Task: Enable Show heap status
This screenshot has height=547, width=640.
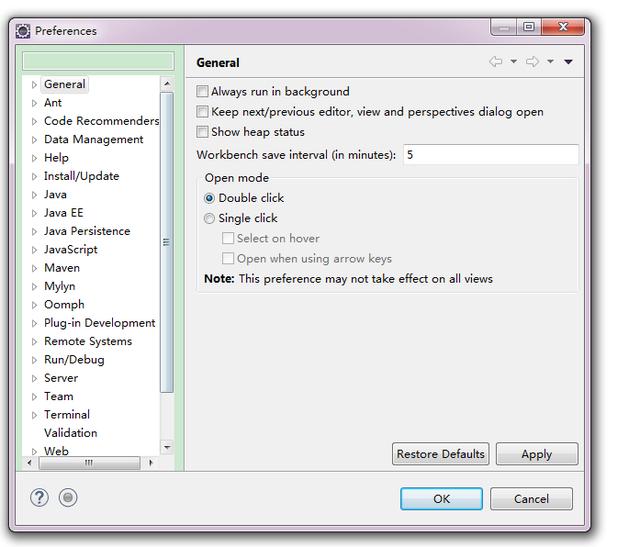Action: click(x=202, y=132)
